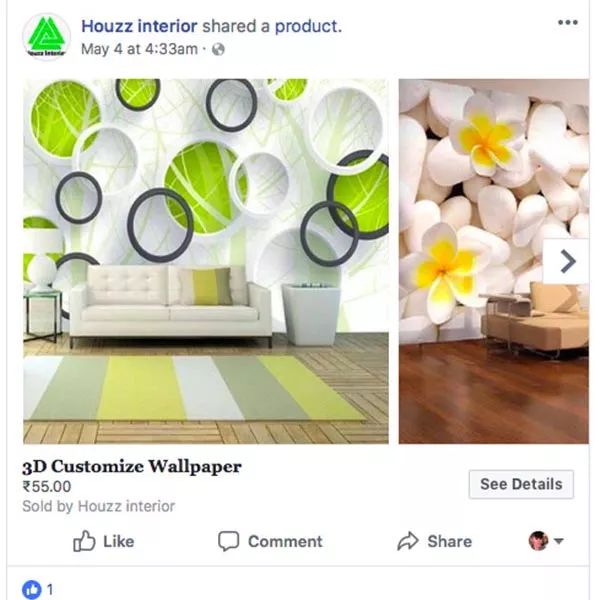Click the Like label to toggle like

point(119,541)
